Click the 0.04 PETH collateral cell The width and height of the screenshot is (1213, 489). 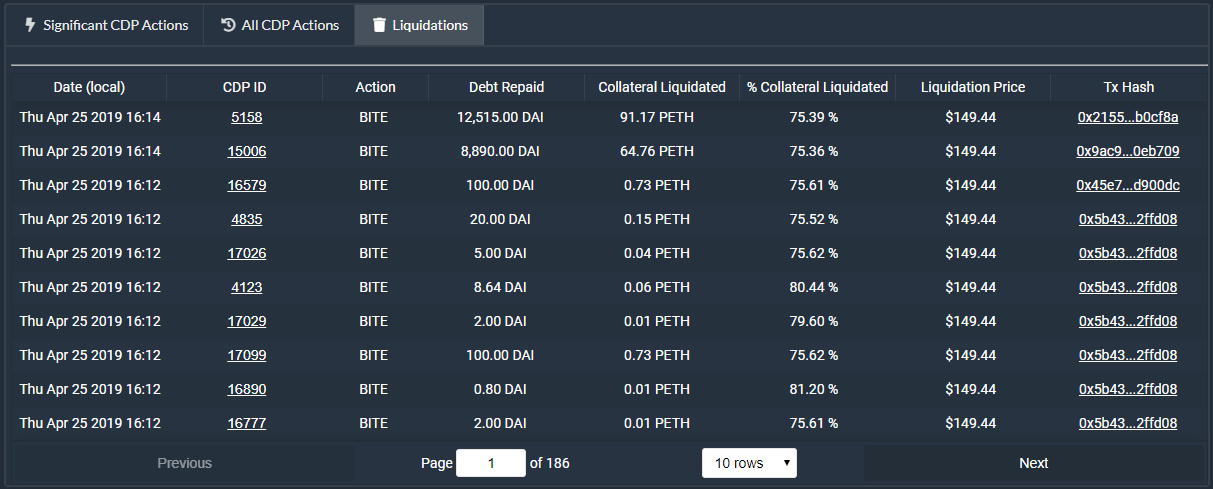click(657, 253)
